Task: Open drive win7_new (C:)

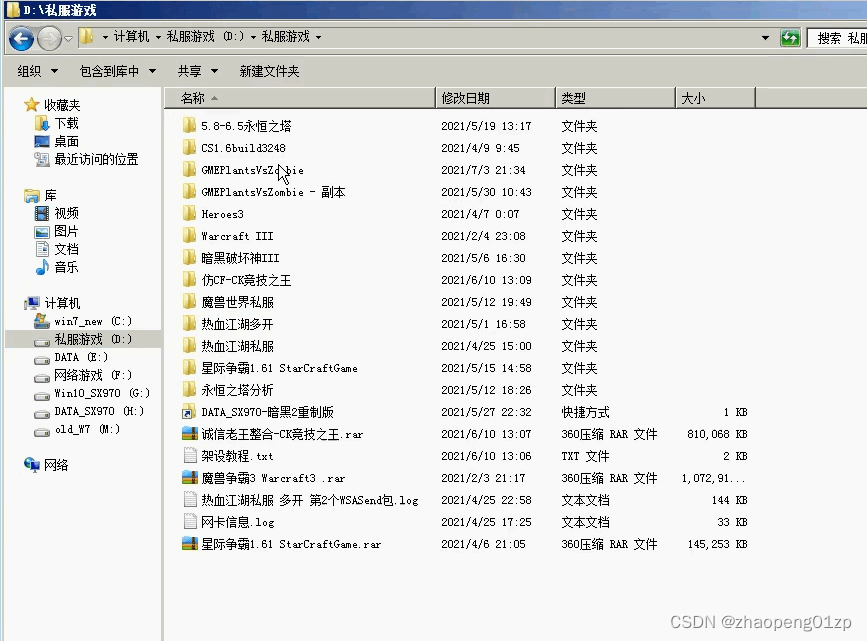Action: point(93,321)
